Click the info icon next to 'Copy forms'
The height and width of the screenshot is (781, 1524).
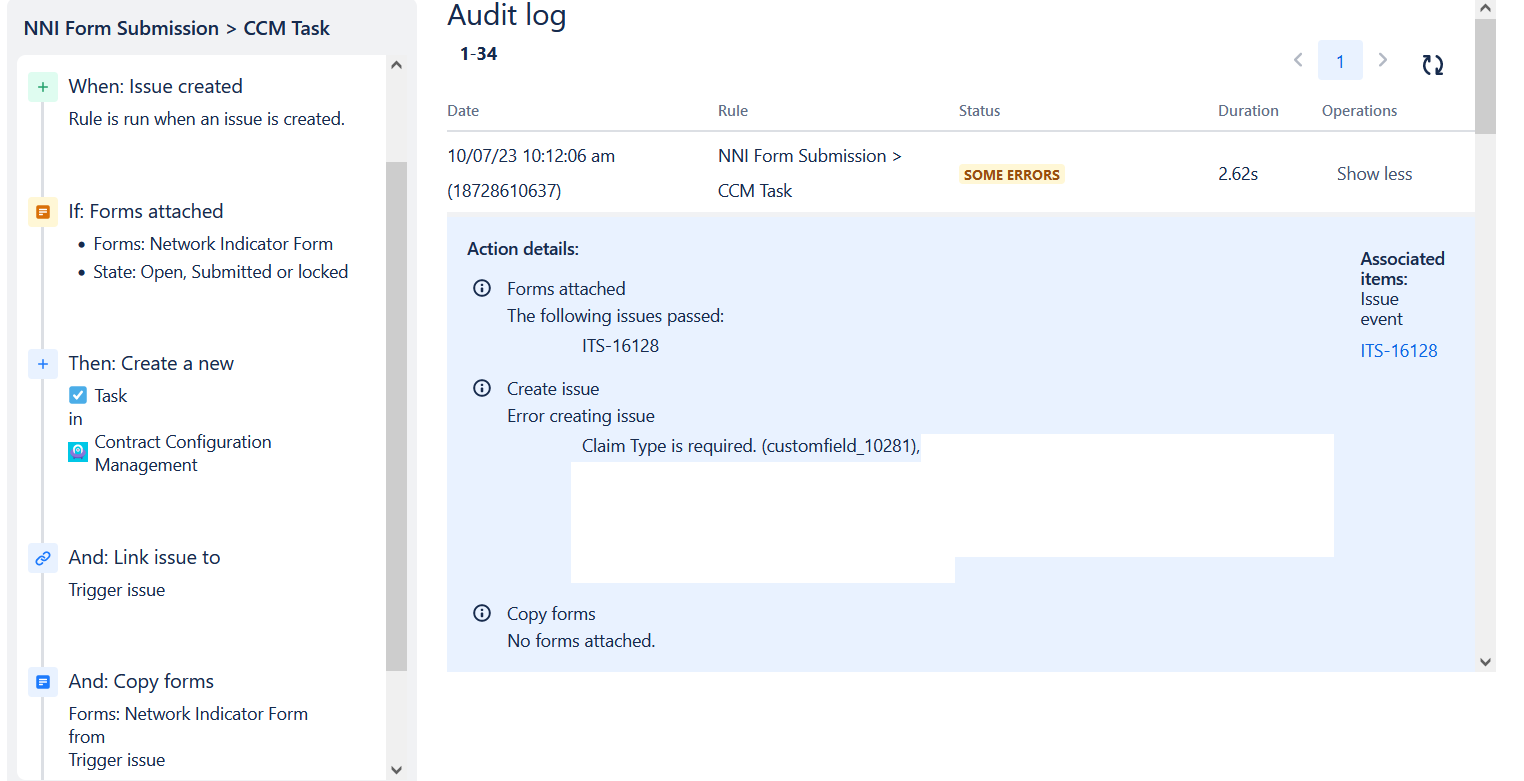(481, 613)
